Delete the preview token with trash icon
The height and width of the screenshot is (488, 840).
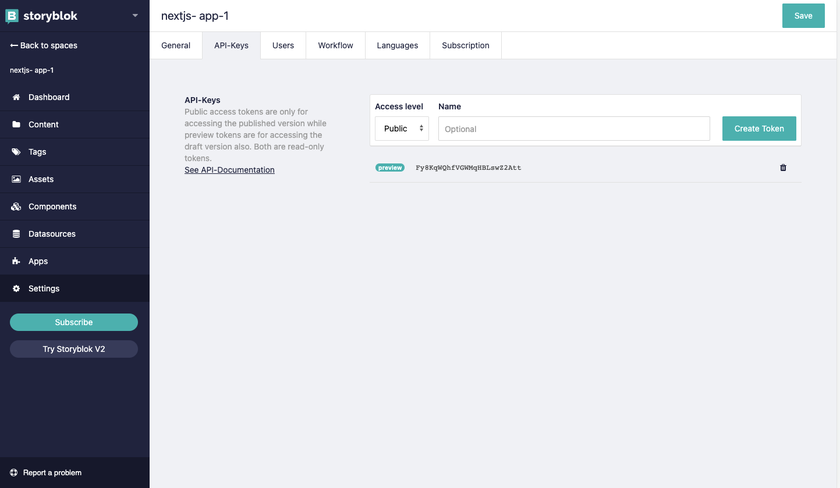(783, 168)
